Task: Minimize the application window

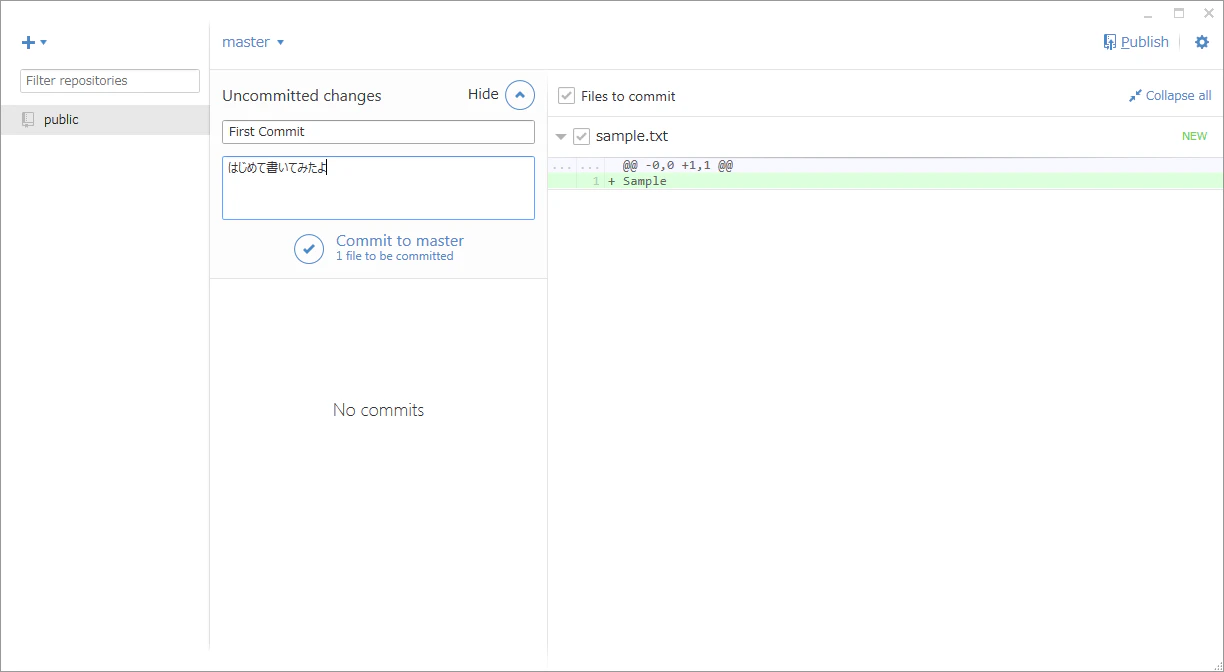Action: click(x=1148, y=14)
